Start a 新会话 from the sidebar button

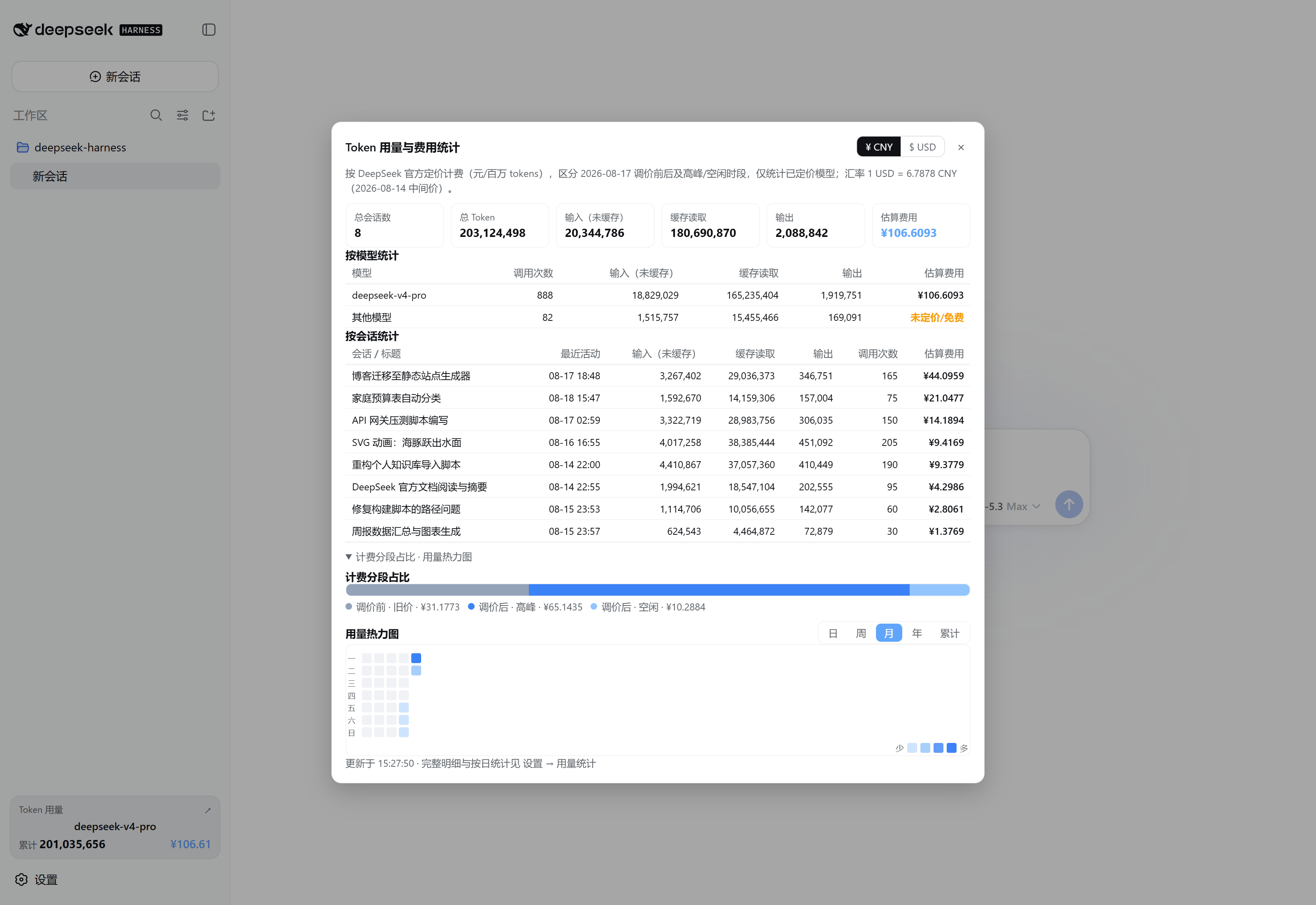point(115,77)
